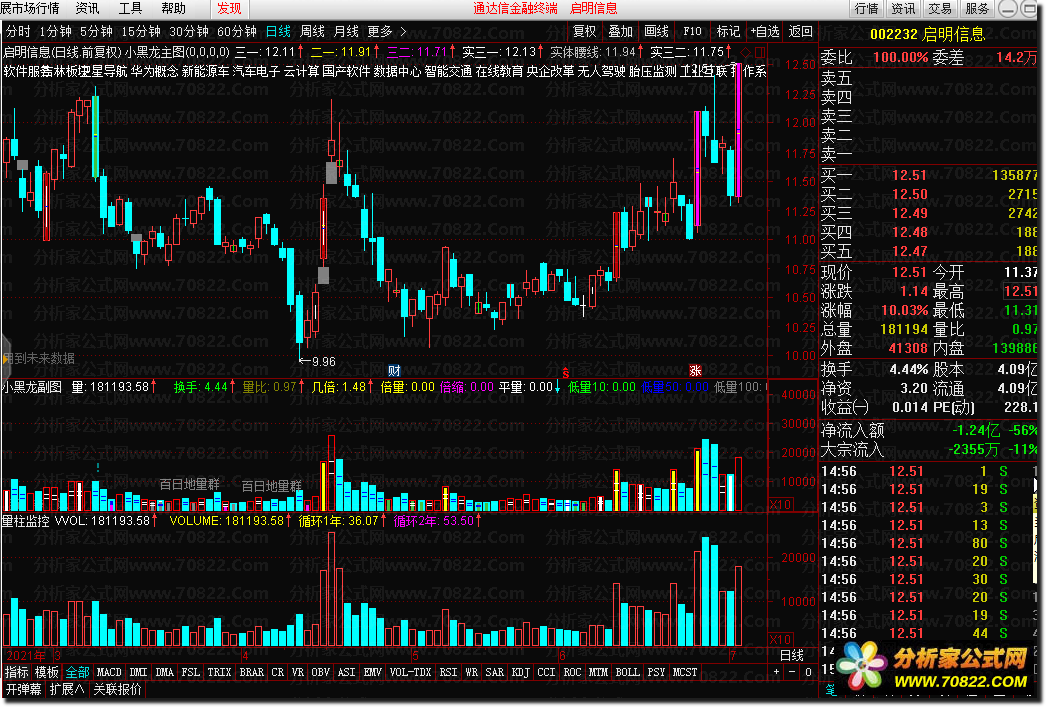Select the 30分钟 period

pyautogui.click(x=189, y=31)
